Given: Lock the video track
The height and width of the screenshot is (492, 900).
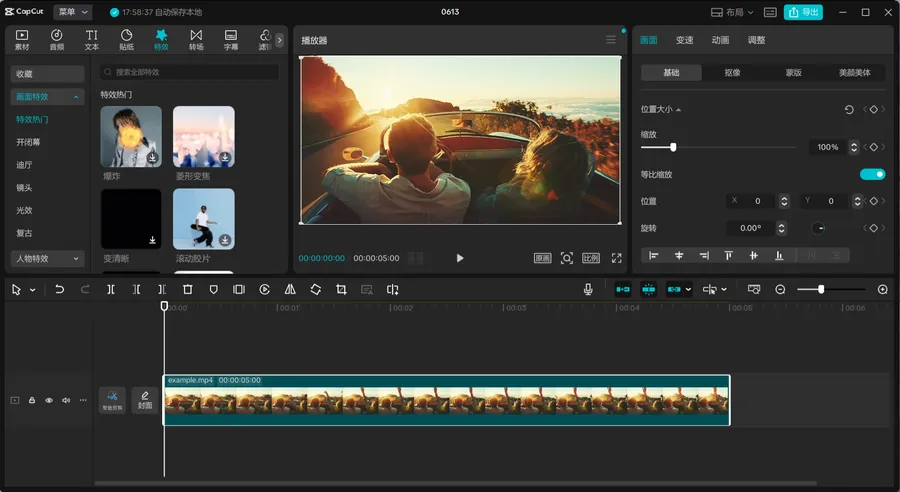Looking at the screenshot, I should coord(32,400).
